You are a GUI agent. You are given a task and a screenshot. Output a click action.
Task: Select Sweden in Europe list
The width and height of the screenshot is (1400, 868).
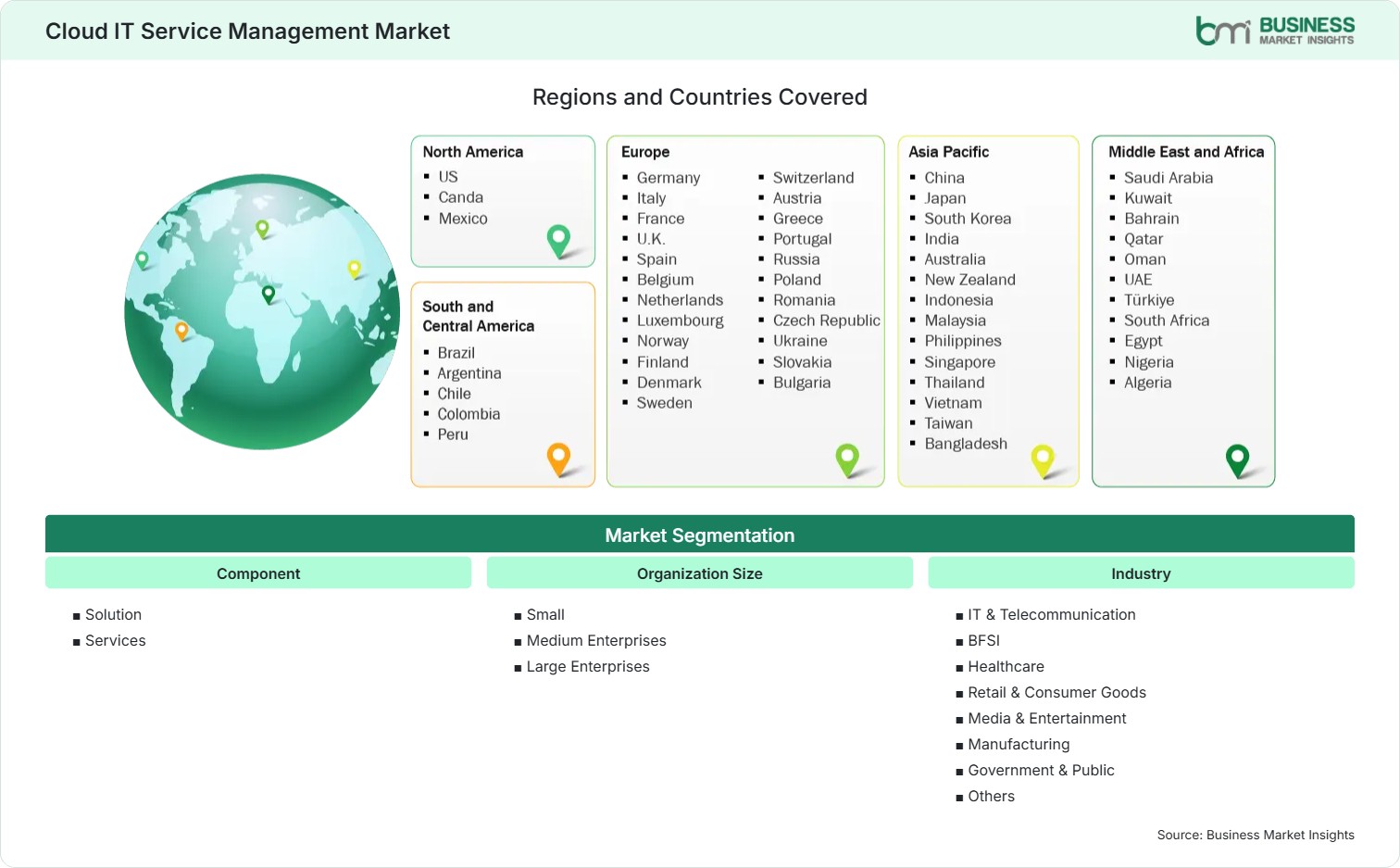point(664,403)
